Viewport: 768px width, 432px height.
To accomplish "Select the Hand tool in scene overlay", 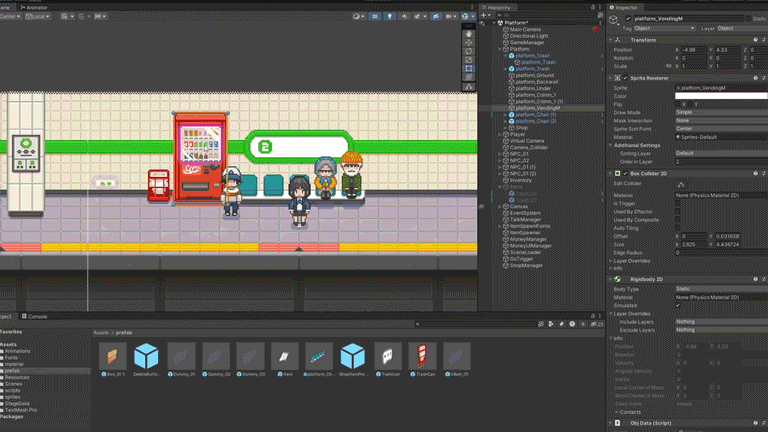I will 469,32.
